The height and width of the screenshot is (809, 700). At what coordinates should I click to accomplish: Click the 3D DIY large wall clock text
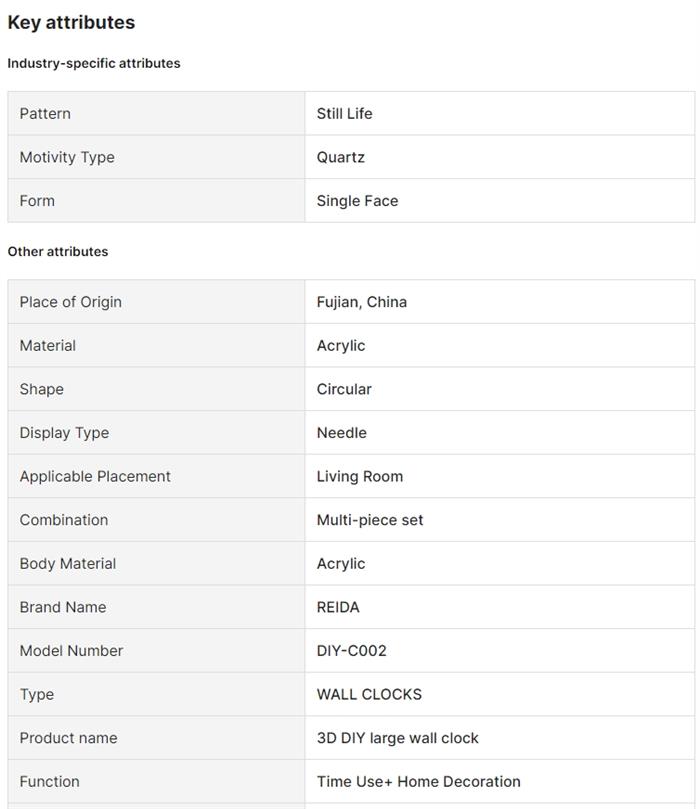click(x=398, y=738)
